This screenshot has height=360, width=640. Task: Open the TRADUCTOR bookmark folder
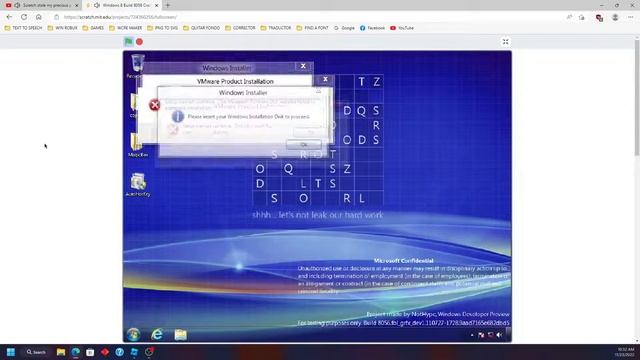(x=276, y=28)
